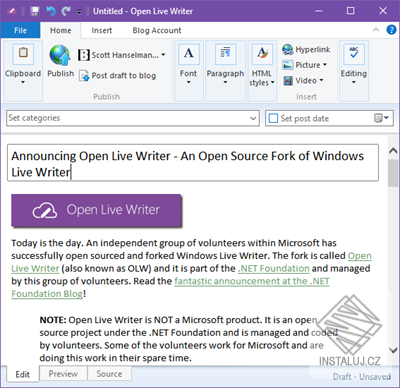Insert a Hyperlink
Screen dimensions: 400x388
(x=306, y=50)
